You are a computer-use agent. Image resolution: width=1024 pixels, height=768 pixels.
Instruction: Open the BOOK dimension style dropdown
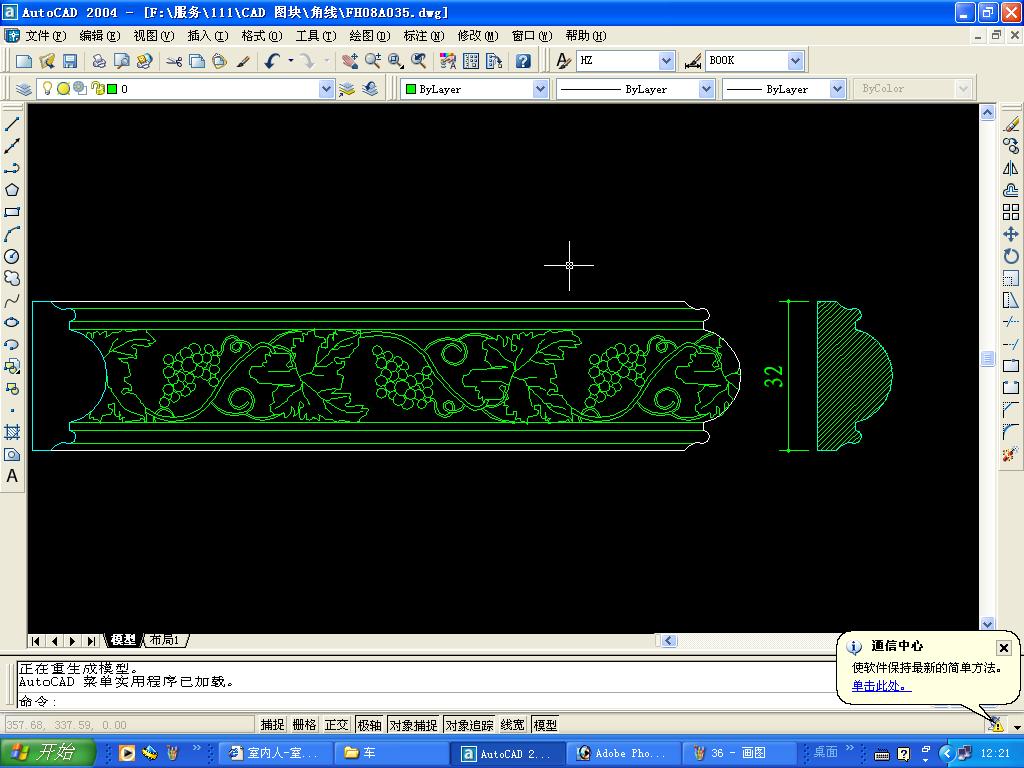tap(795, 61)
